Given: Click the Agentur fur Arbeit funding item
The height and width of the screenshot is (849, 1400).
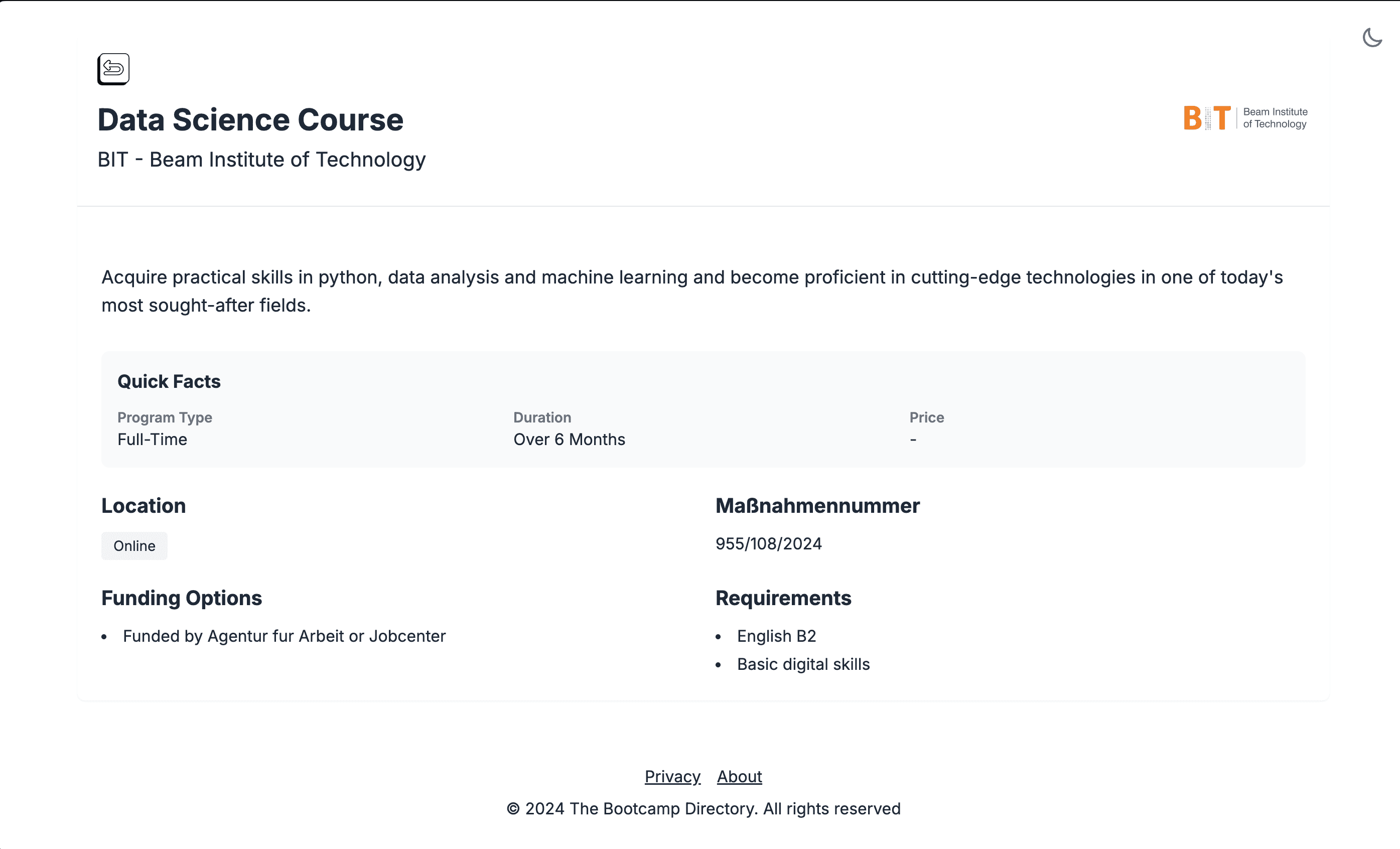Looking at the screenshot, I should [284, 636].
